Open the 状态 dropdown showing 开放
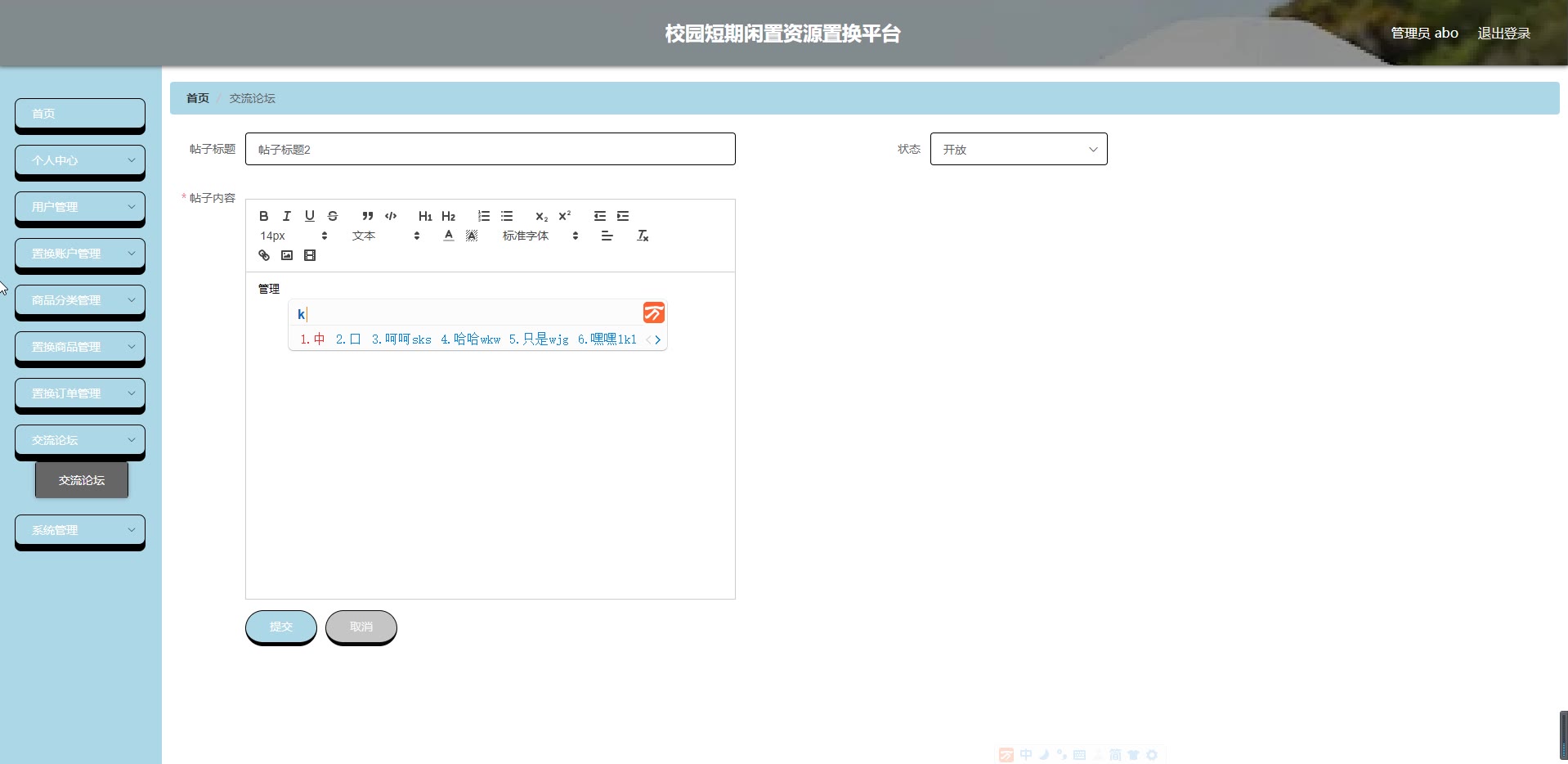Viewport: 1568px width, 764px height. click(1019, 149)
